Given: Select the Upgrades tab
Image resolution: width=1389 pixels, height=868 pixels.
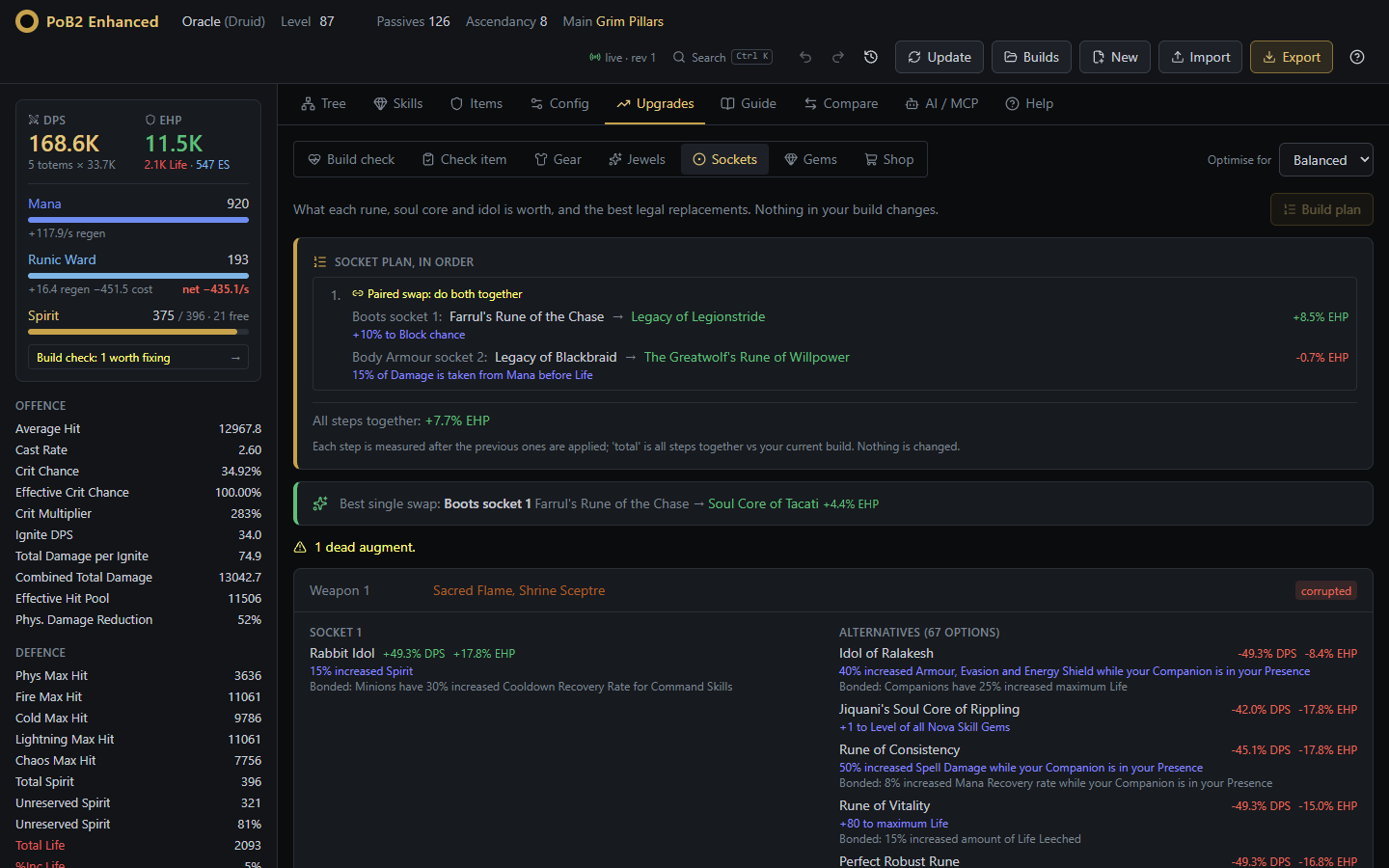Looking at the screenshot, I should [655, 103].
